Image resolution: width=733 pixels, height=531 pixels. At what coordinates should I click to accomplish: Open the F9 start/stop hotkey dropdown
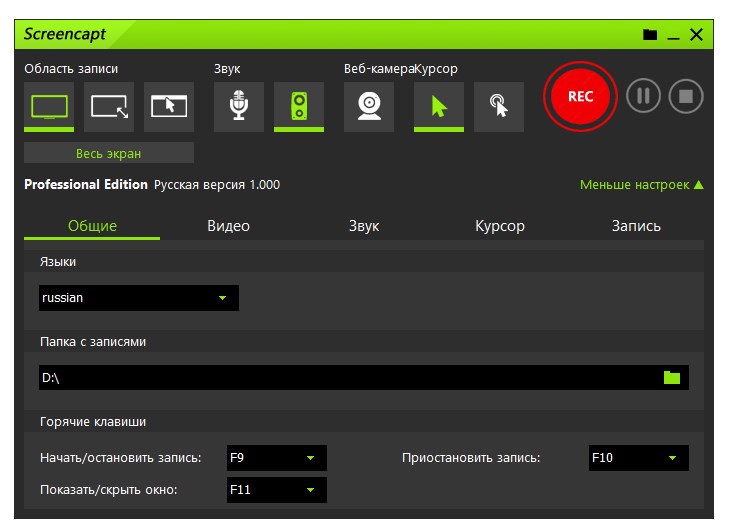tap(277, 458)
